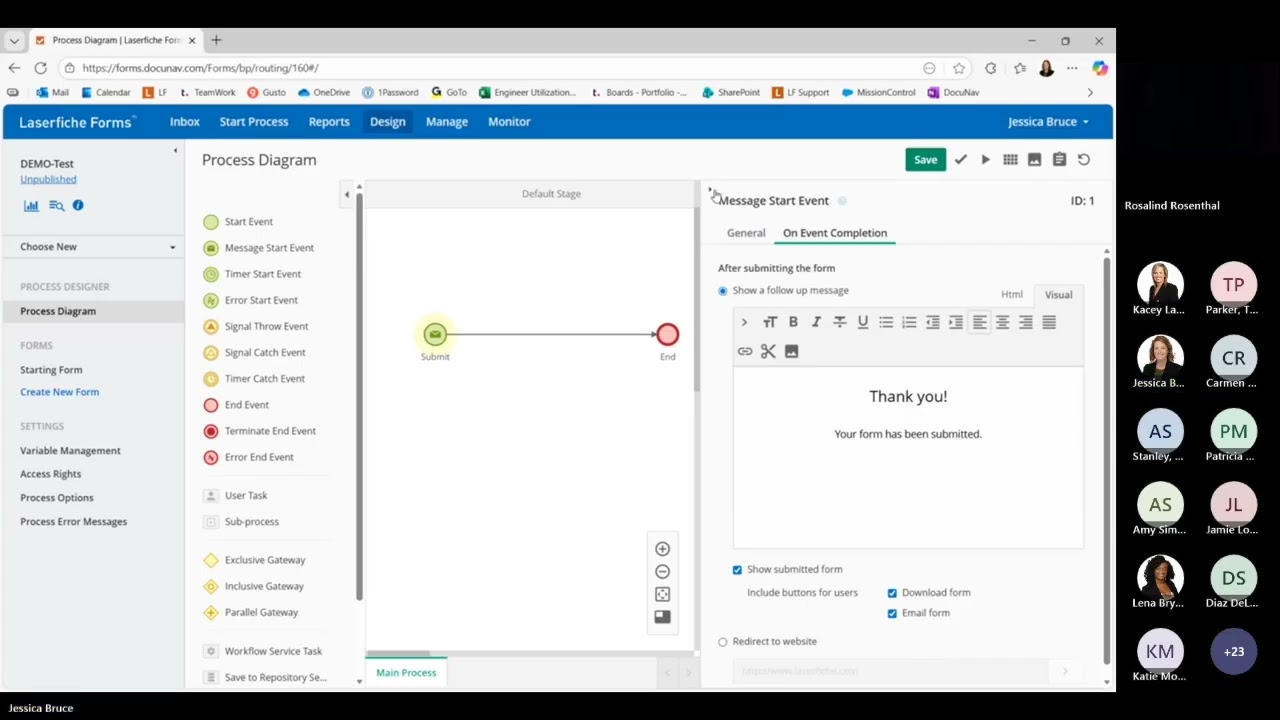Open the Inbox menu in the Forms navbar
Screen dimensions: 1280x720
coord(185,122)
